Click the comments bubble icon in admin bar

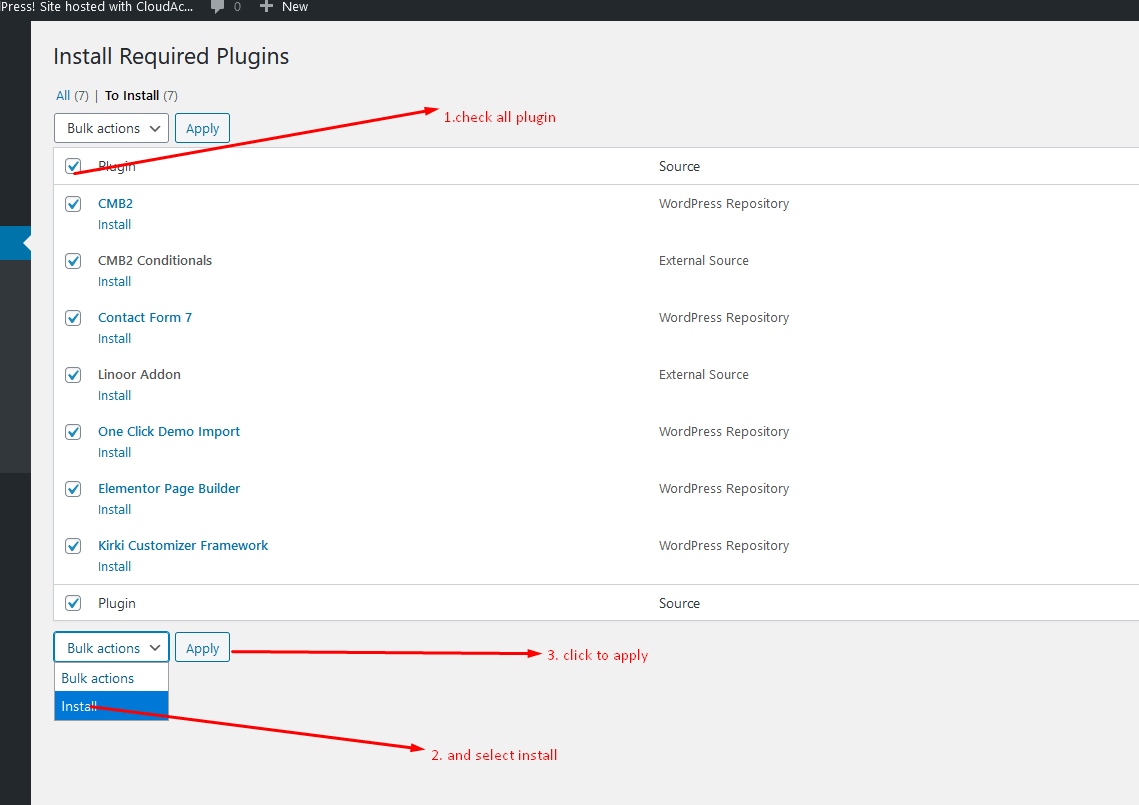218,7
